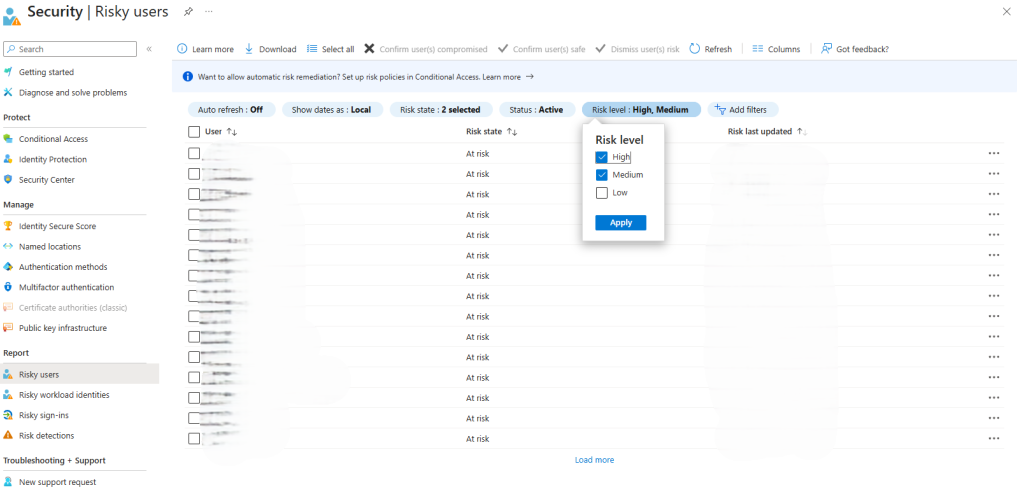Open the Status Active filter dropdown
This screenshot has height=499, width=1024.
(536, 110)
